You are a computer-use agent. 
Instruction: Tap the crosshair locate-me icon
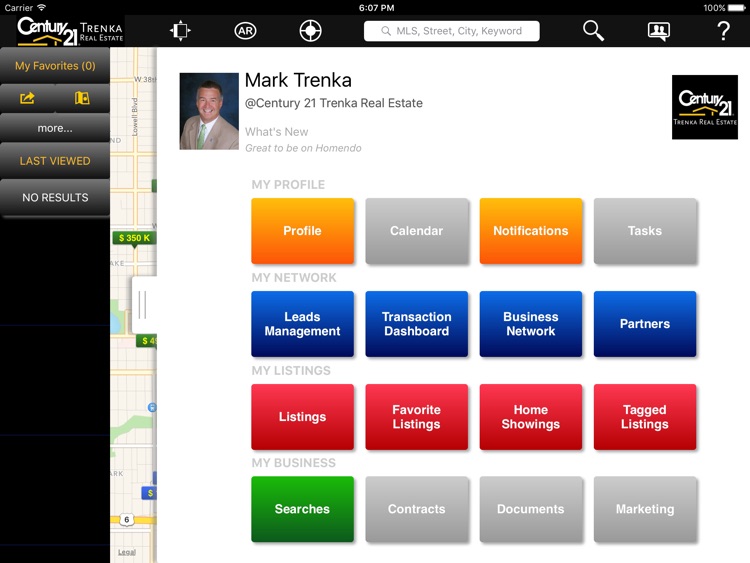coord(310,31)
